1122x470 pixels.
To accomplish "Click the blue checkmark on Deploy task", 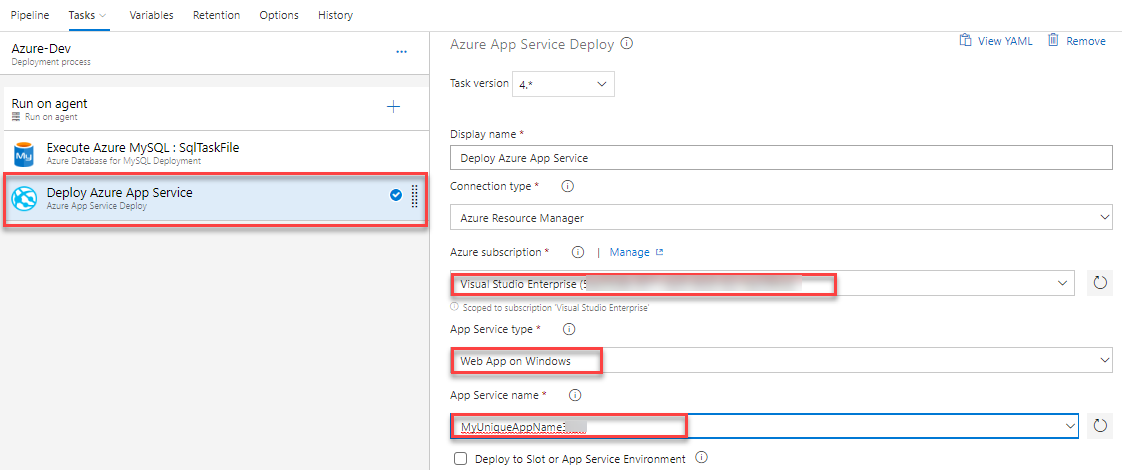I will [396, 195].
